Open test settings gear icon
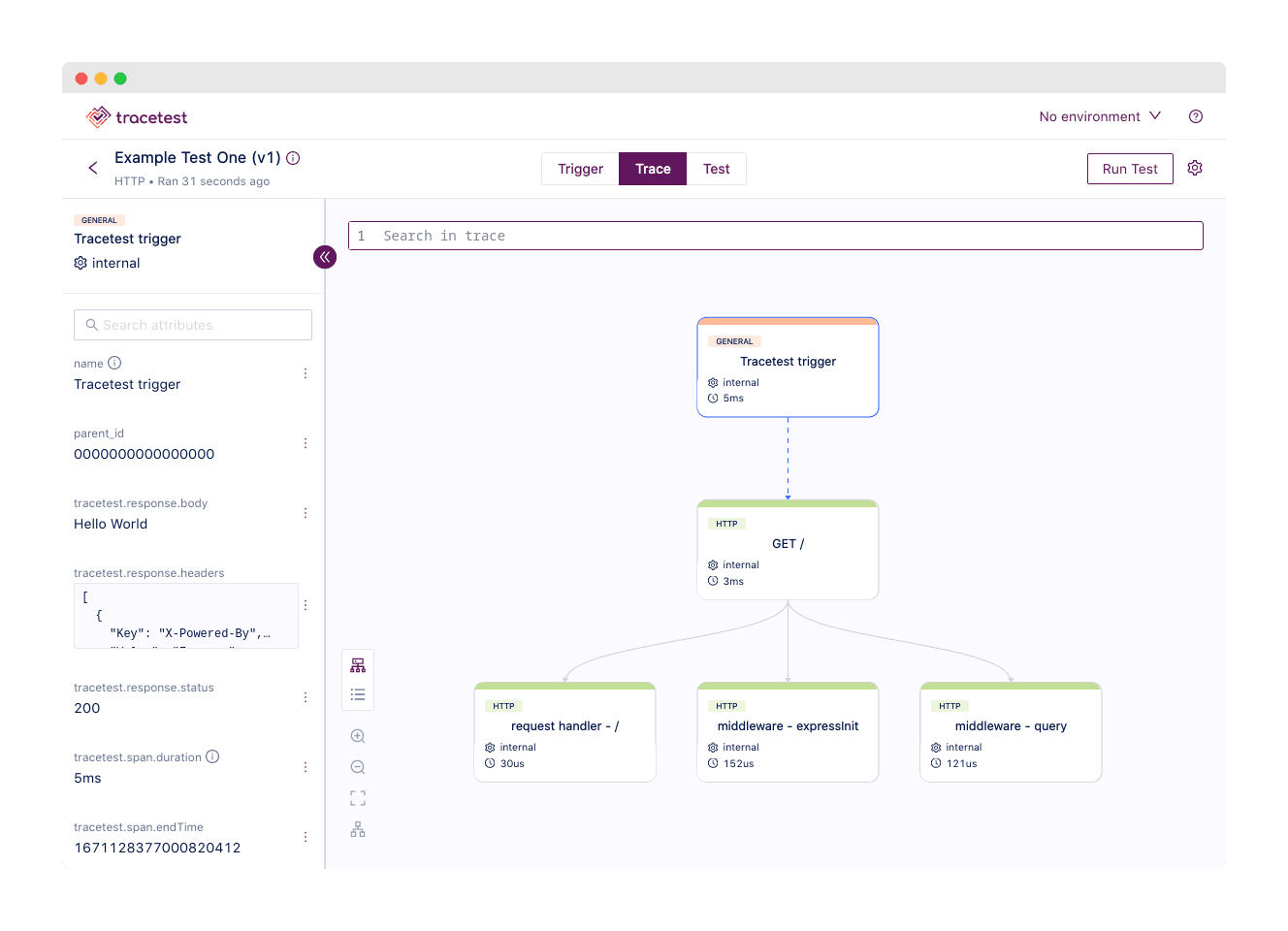Viewport: 1288px width, 931px height. coord(1195,168)
